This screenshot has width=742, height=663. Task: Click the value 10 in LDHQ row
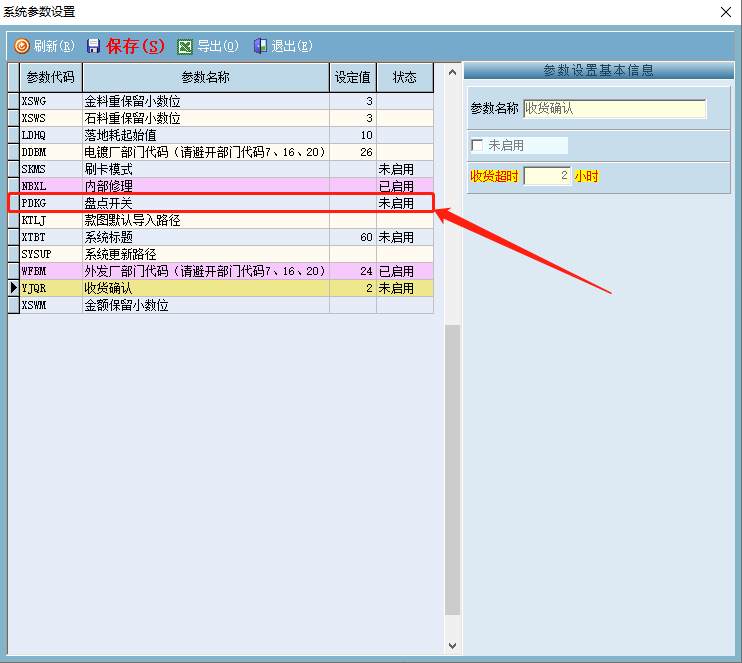tap(353, 135)
